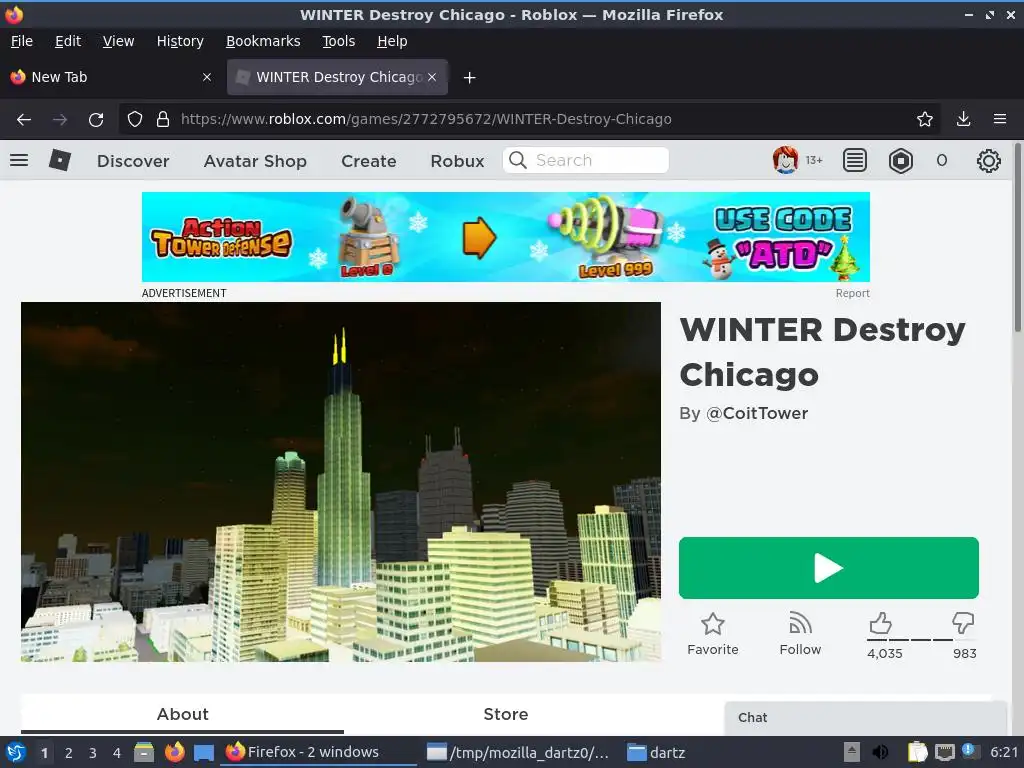Open Firefox downloads panel

click(x=963, y=120)
